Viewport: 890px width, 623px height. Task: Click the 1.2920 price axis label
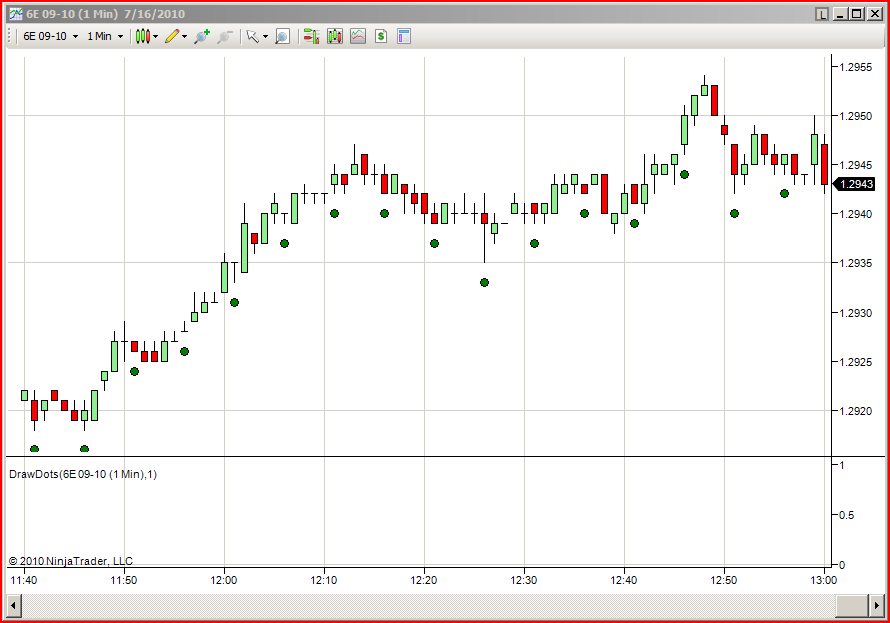[855, 411]
